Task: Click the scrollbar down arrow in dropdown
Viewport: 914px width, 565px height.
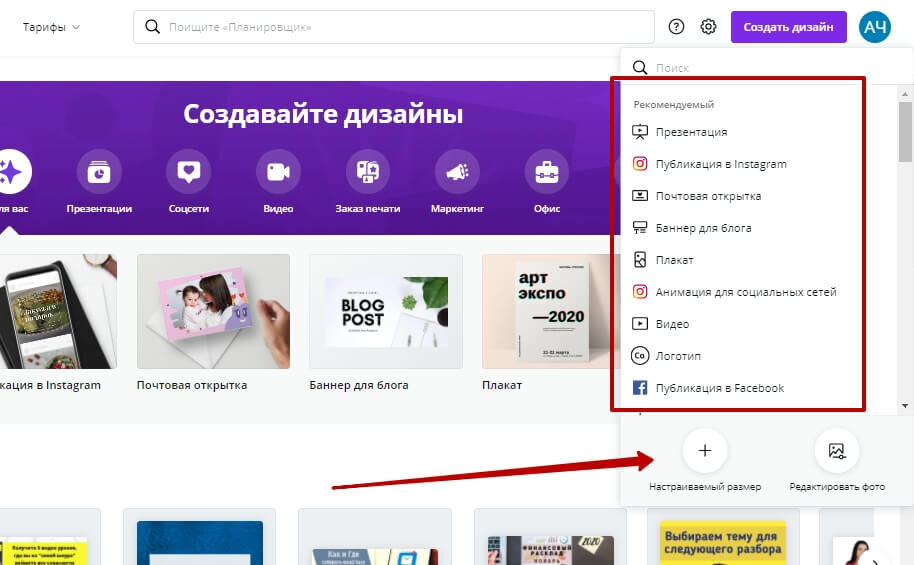Action: (x=905, y=406)
